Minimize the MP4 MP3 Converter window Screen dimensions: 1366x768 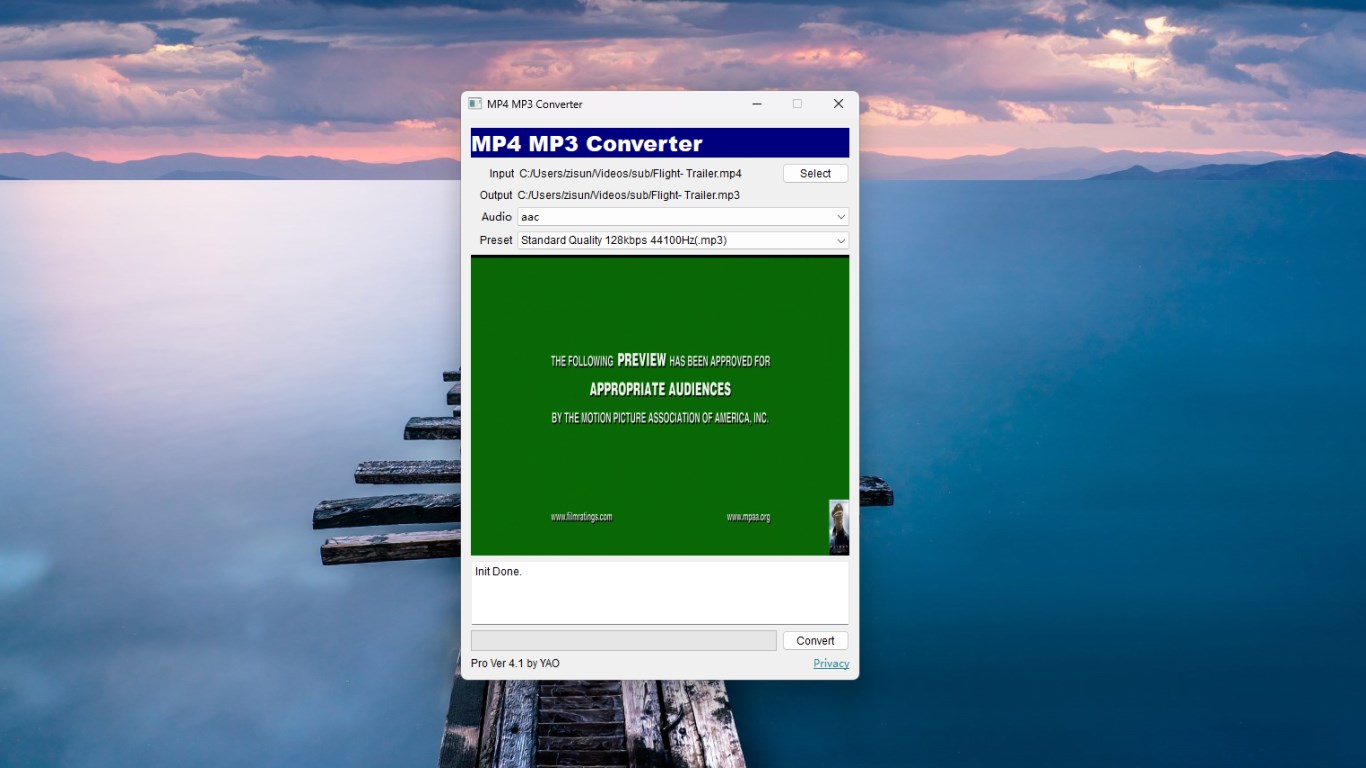[757, 104]
